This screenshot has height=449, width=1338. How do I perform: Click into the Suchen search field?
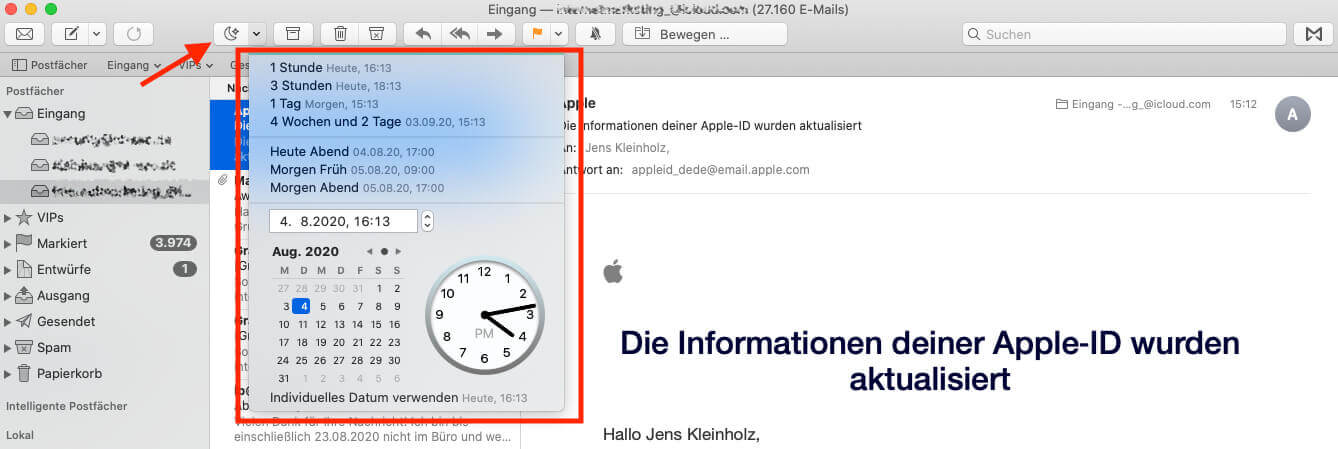coord(1124,34)
